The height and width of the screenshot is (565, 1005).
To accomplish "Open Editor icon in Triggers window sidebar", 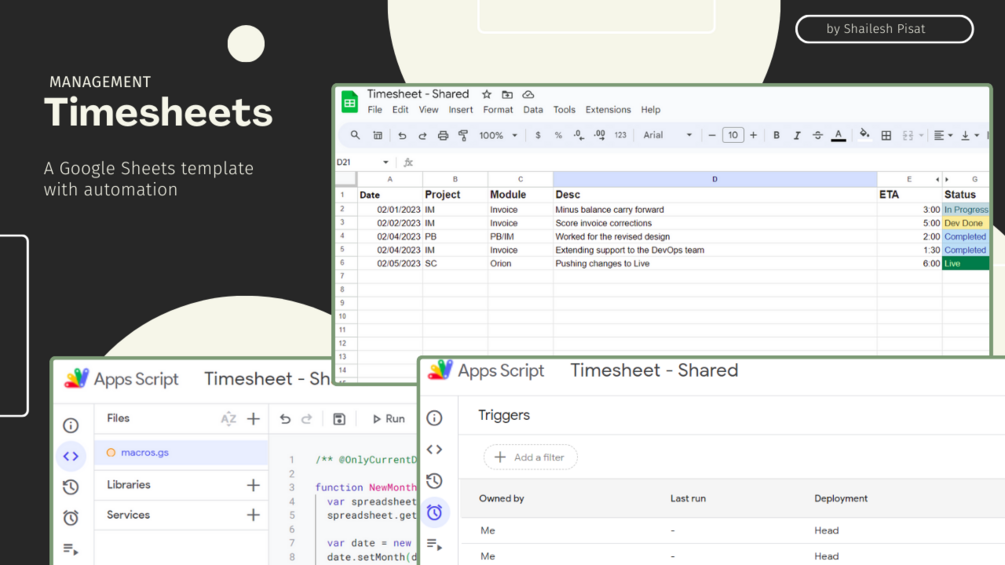I will (x=435, y=450).
